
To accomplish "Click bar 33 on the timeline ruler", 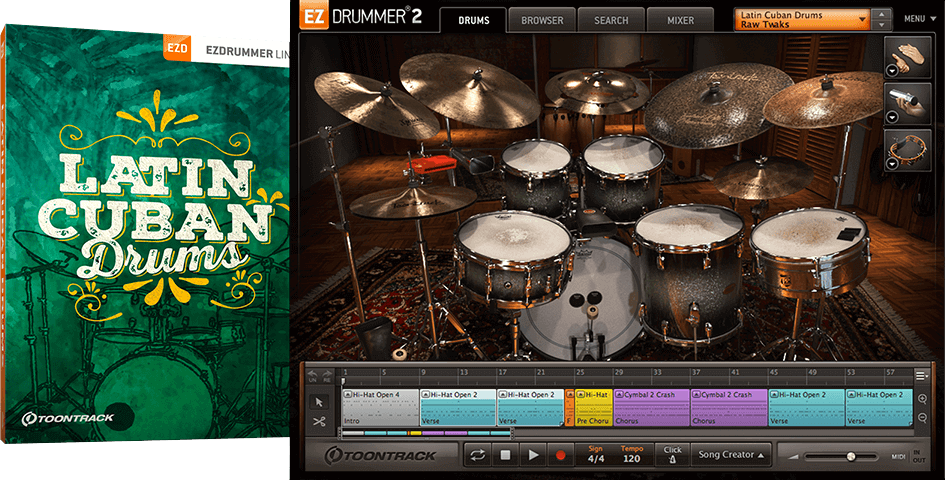I will [x=657, y=373].
